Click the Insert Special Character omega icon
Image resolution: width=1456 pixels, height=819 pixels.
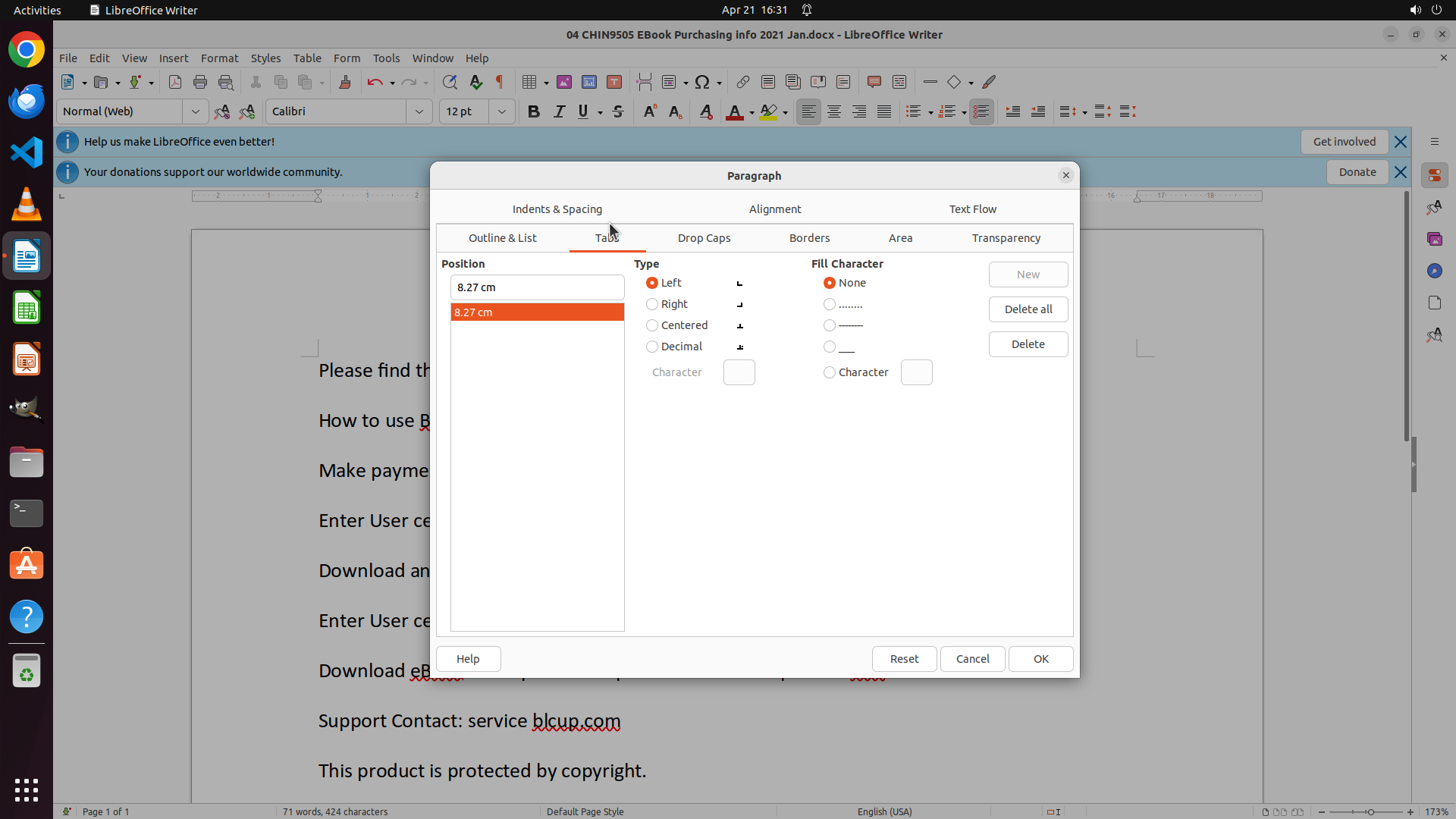pyautogui.click(x=702, y=82)
